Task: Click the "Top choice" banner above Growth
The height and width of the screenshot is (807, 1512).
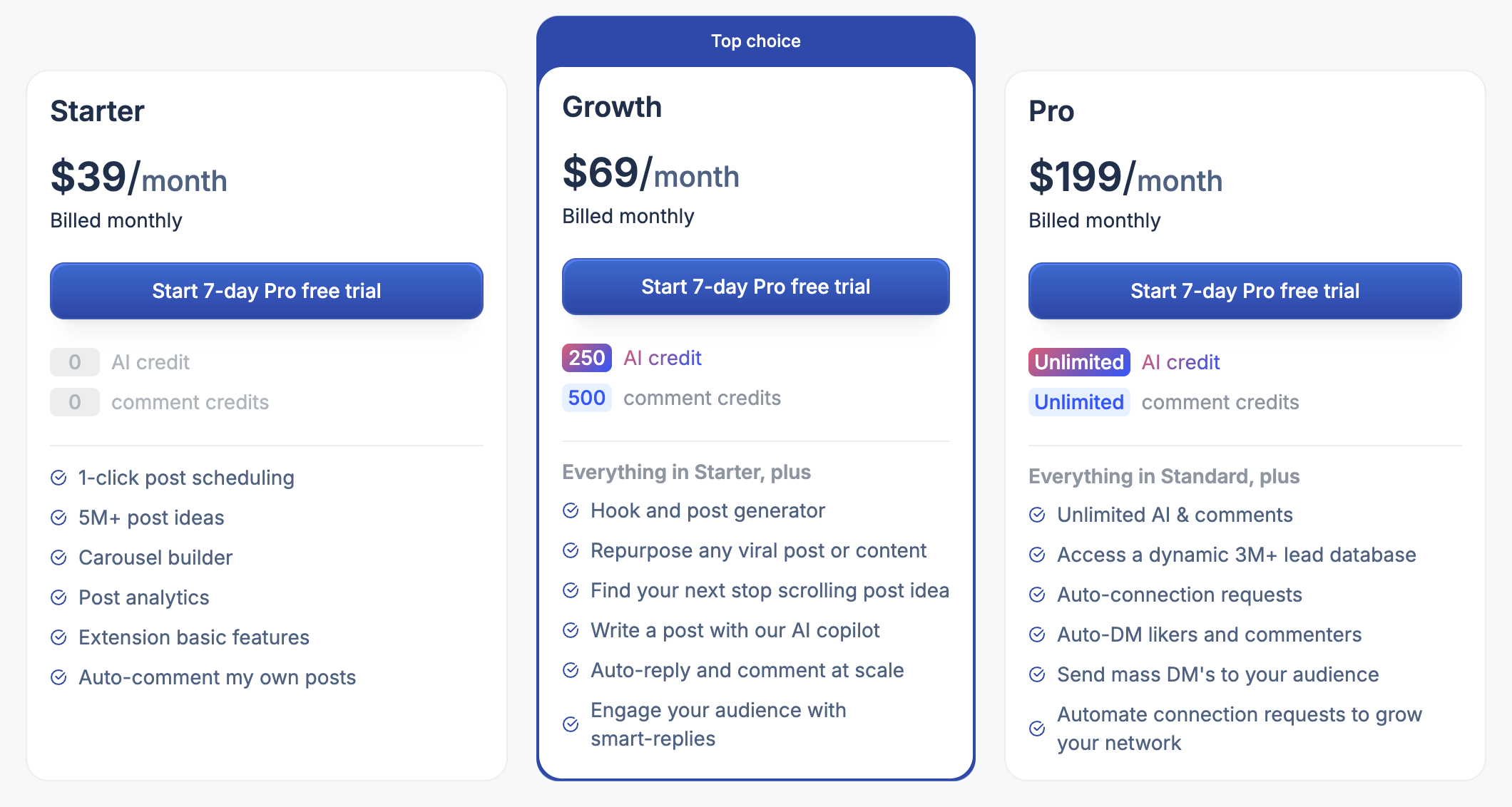Action: (x=755, y=41)
